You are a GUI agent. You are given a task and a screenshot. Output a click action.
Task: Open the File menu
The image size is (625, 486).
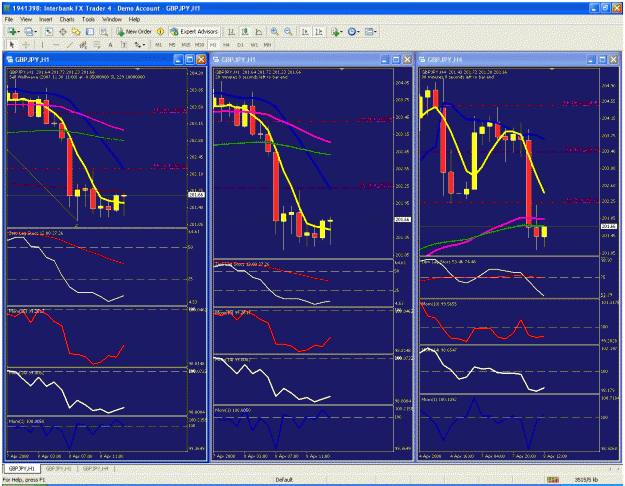(x=9, y=19)
